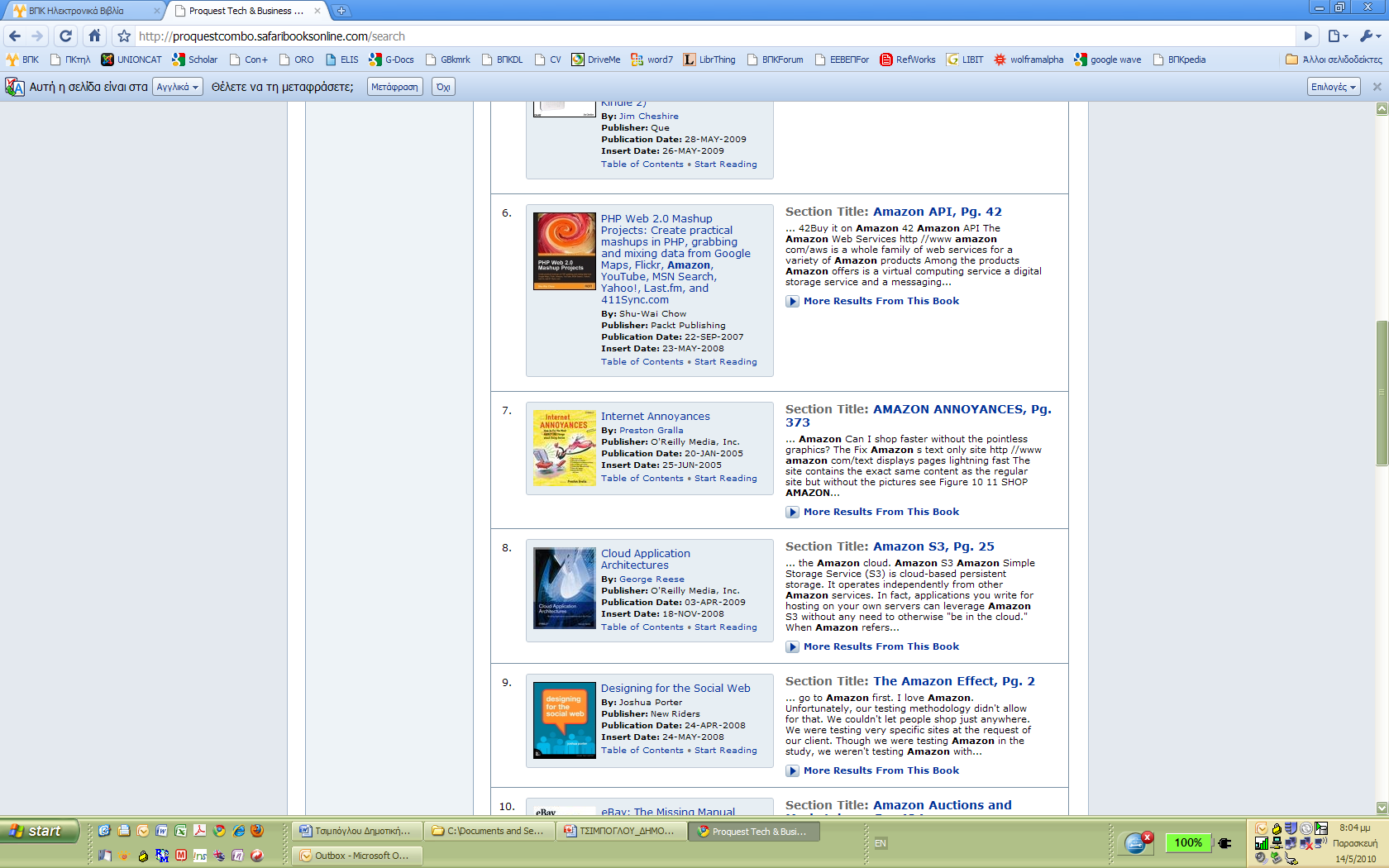Click the Όχι button in translate bar

443,87
